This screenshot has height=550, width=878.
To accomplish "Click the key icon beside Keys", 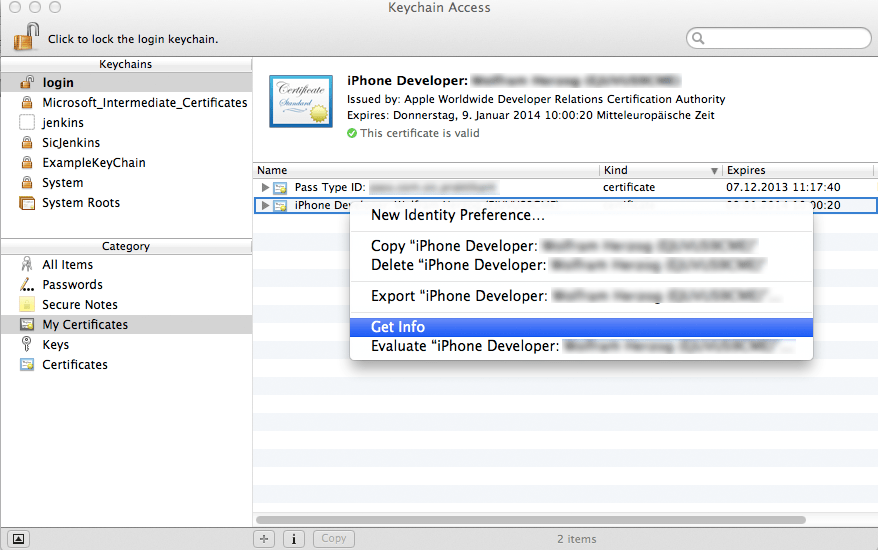I will [26, 344].
